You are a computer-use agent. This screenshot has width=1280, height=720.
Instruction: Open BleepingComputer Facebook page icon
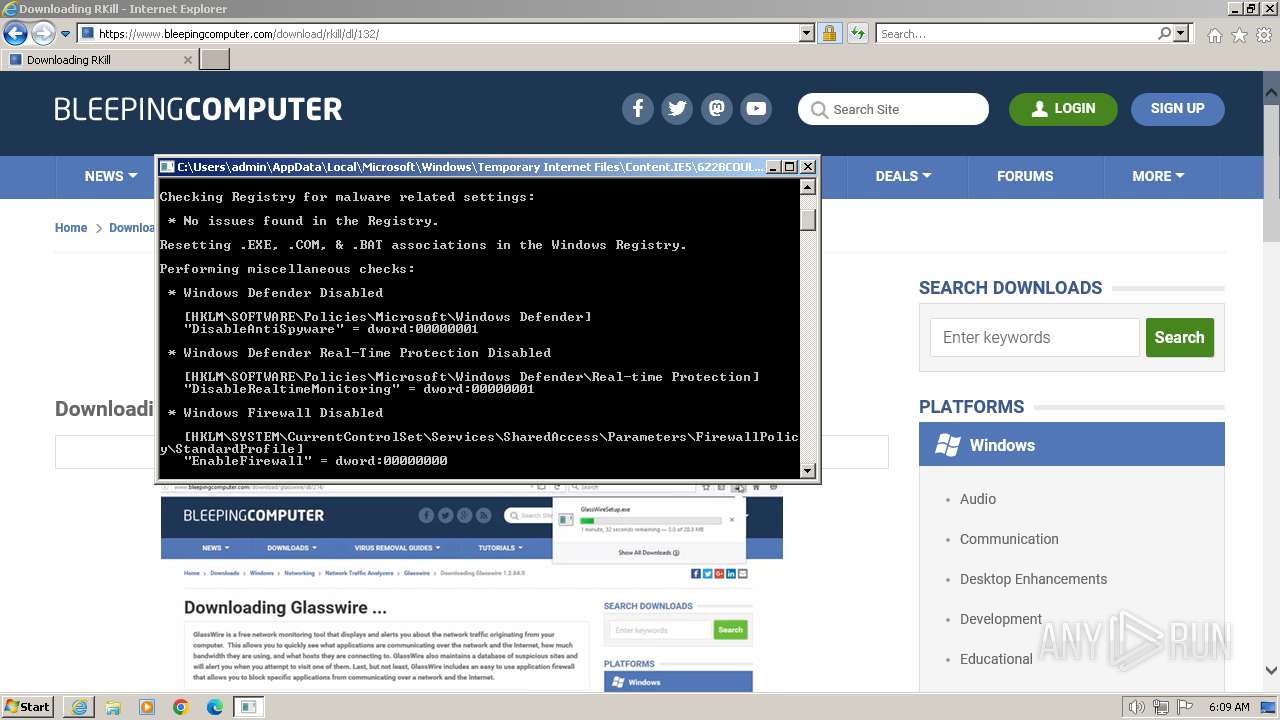coord(637,109)
